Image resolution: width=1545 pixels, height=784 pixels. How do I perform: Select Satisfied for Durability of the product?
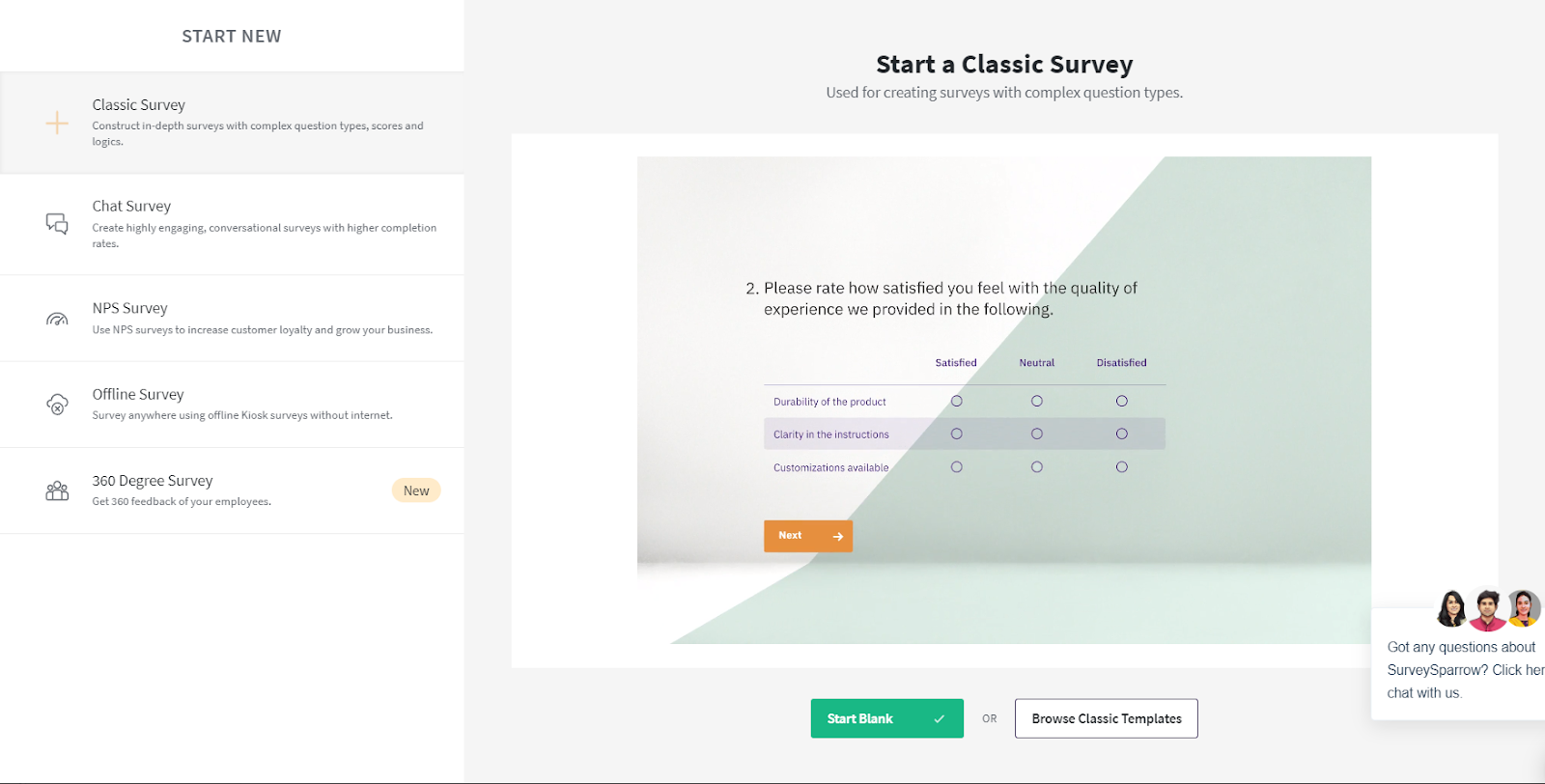[956, 401]
